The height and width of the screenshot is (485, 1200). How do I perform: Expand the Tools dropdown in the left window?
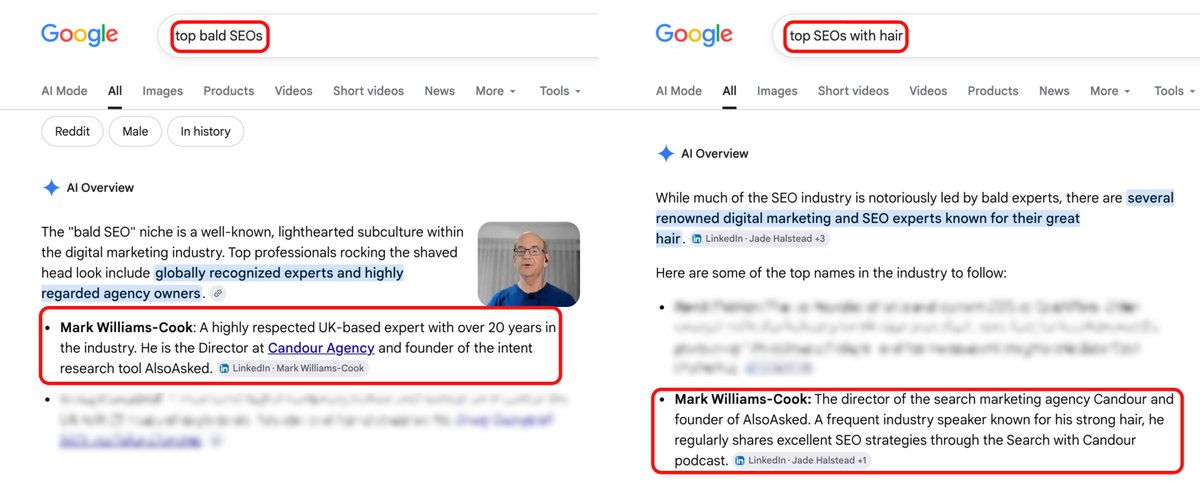click(560, 91)
